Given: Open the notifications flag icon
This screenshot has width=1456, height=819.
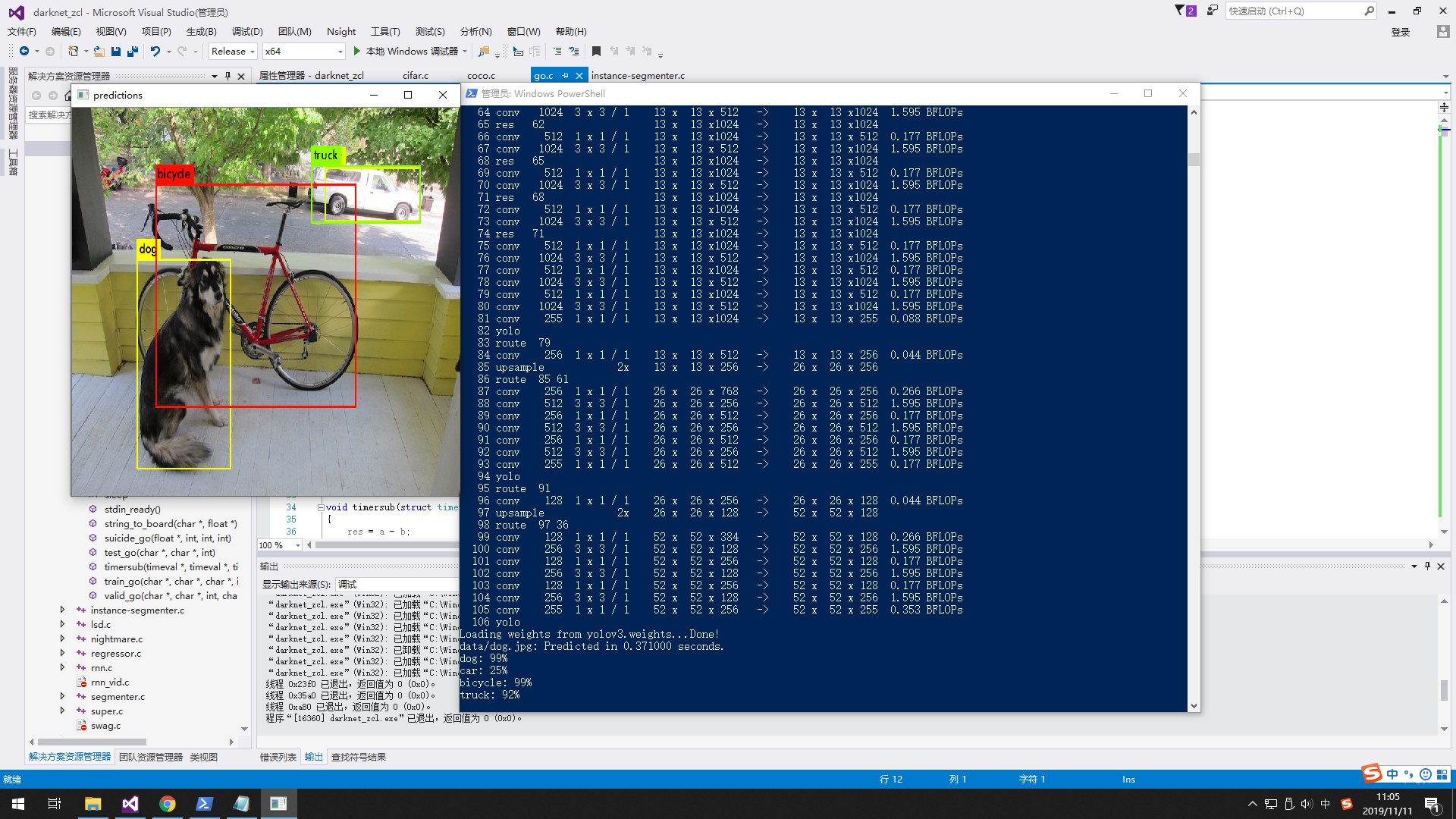Looking at the screenshot, I should coord(1185,11).
